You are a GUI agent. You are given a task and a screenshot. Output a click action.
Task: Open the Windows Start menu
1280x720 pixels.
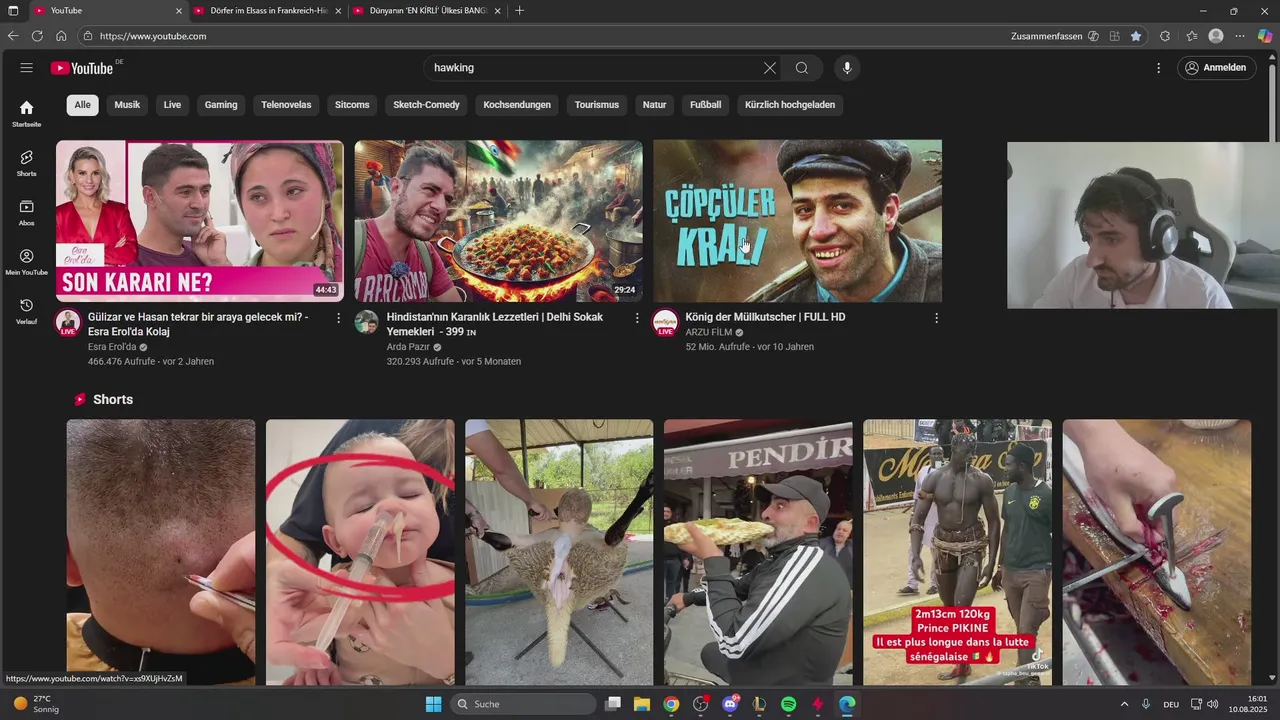[434, 704]
